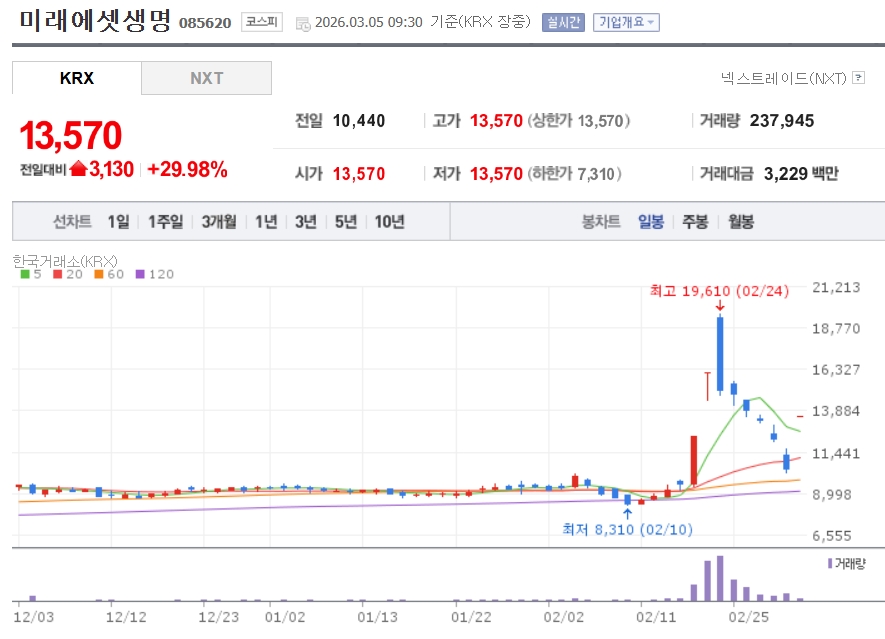885x639 pixels.
Task: Click the stock name 미래에셋생명
Action: [x=95, y=20]
